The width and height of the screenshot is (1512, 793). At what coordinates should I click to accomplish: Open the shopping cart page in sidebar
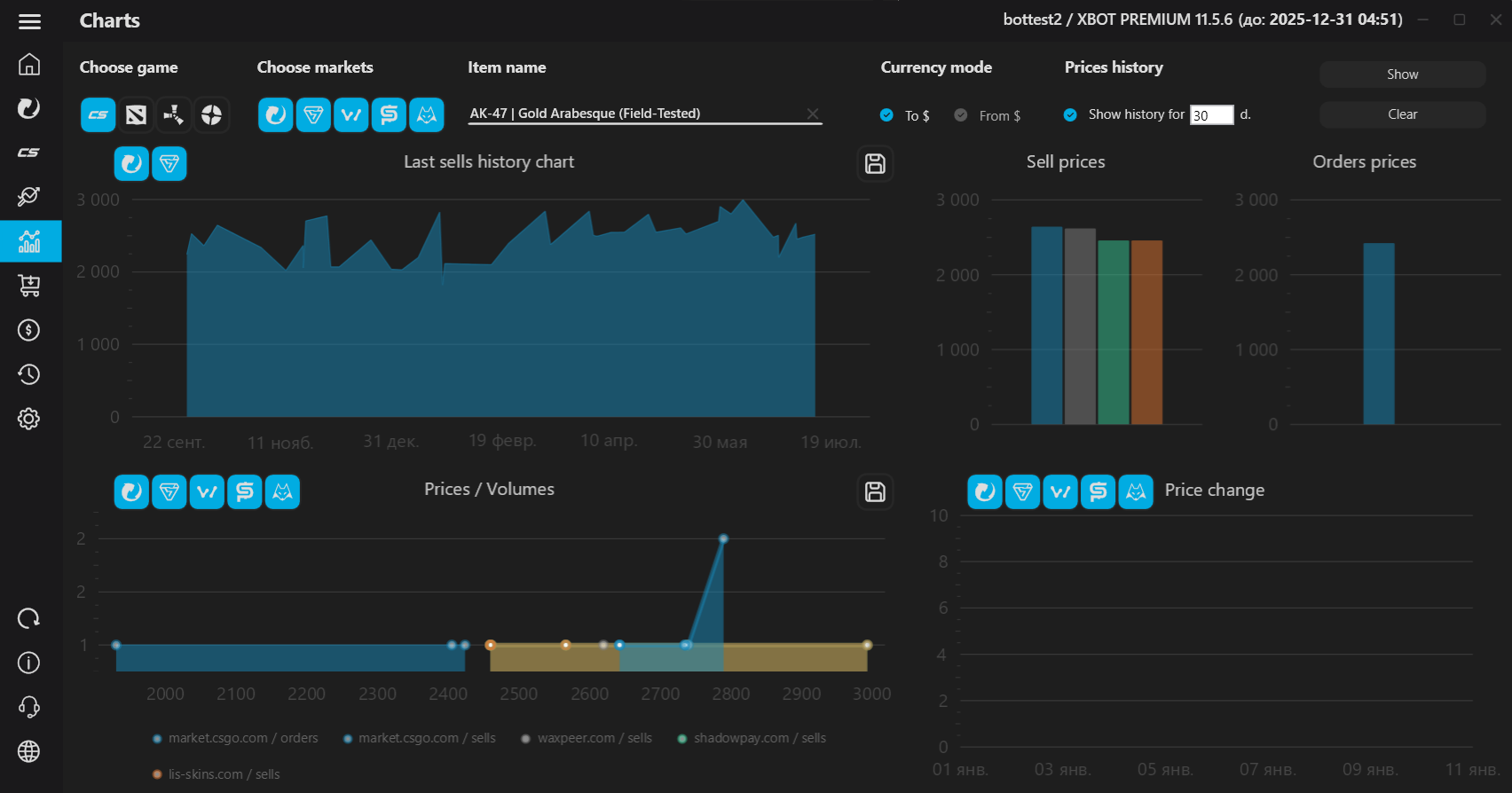[29, 286]
